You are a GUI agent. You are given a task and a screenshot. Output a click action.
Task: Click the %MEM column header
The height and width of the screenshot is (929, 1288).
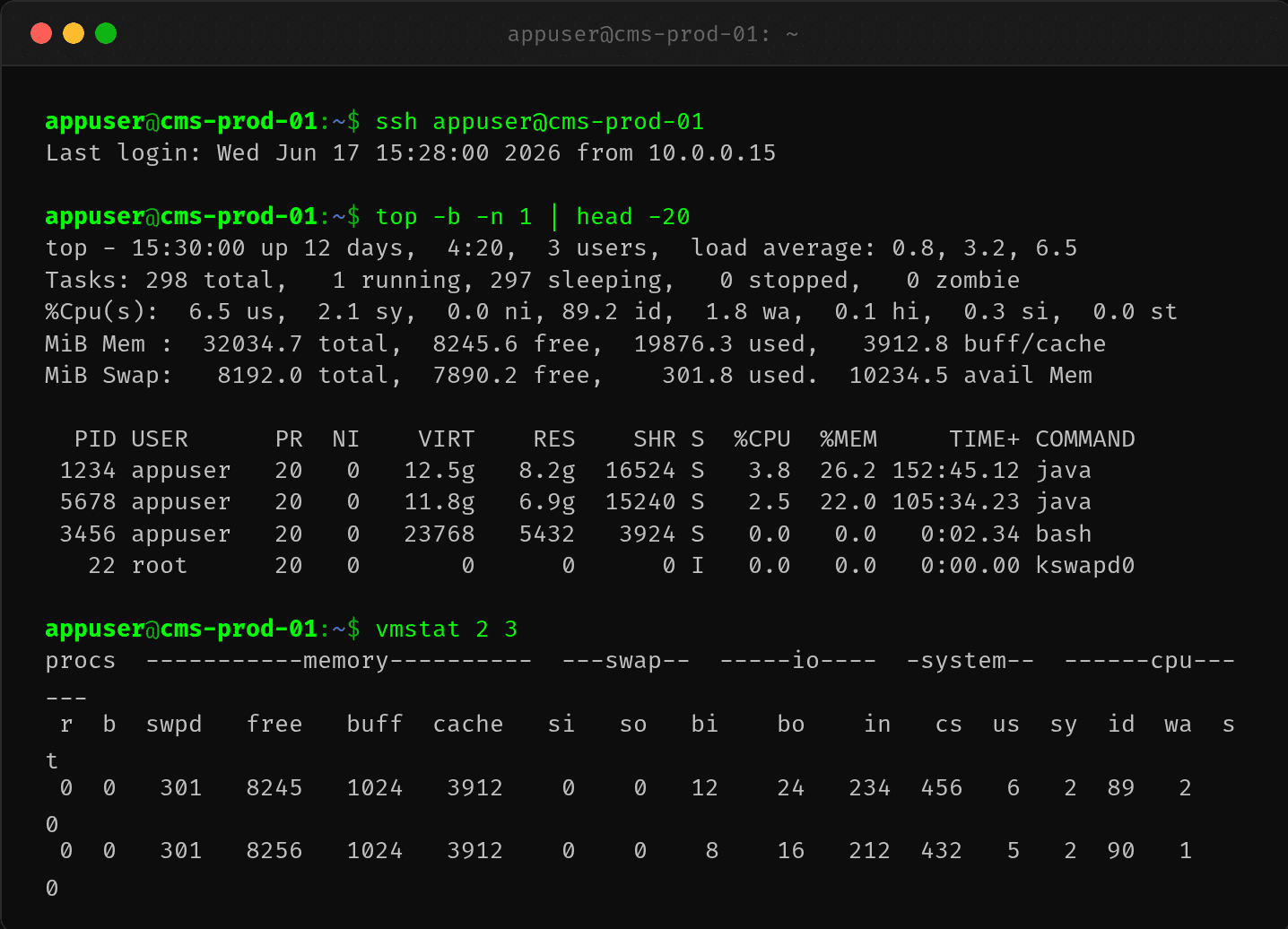pos(849,438)
